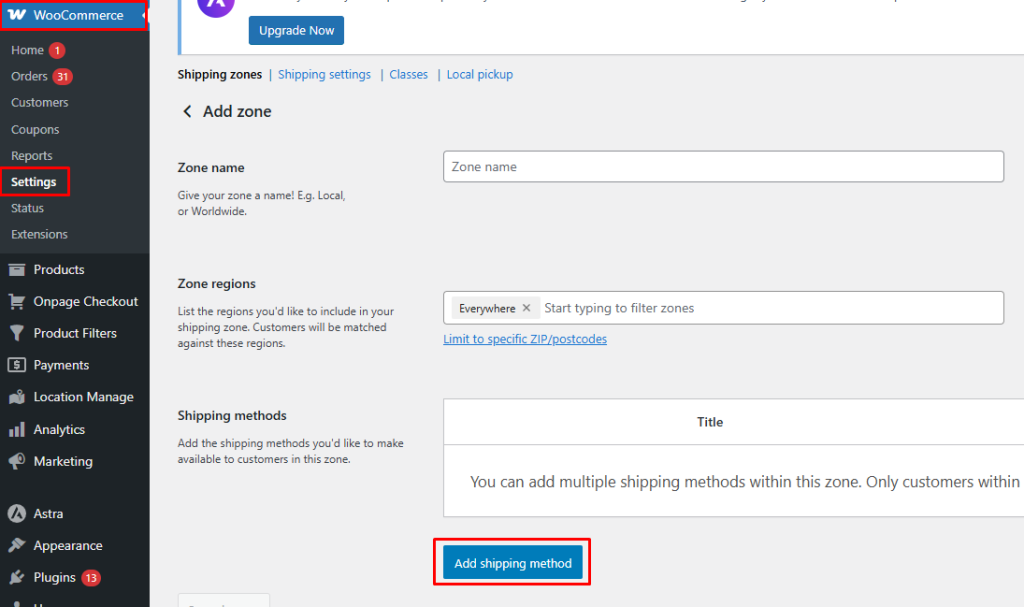
Task: Go back using Add zone chevron
Action: pos(187,112)
